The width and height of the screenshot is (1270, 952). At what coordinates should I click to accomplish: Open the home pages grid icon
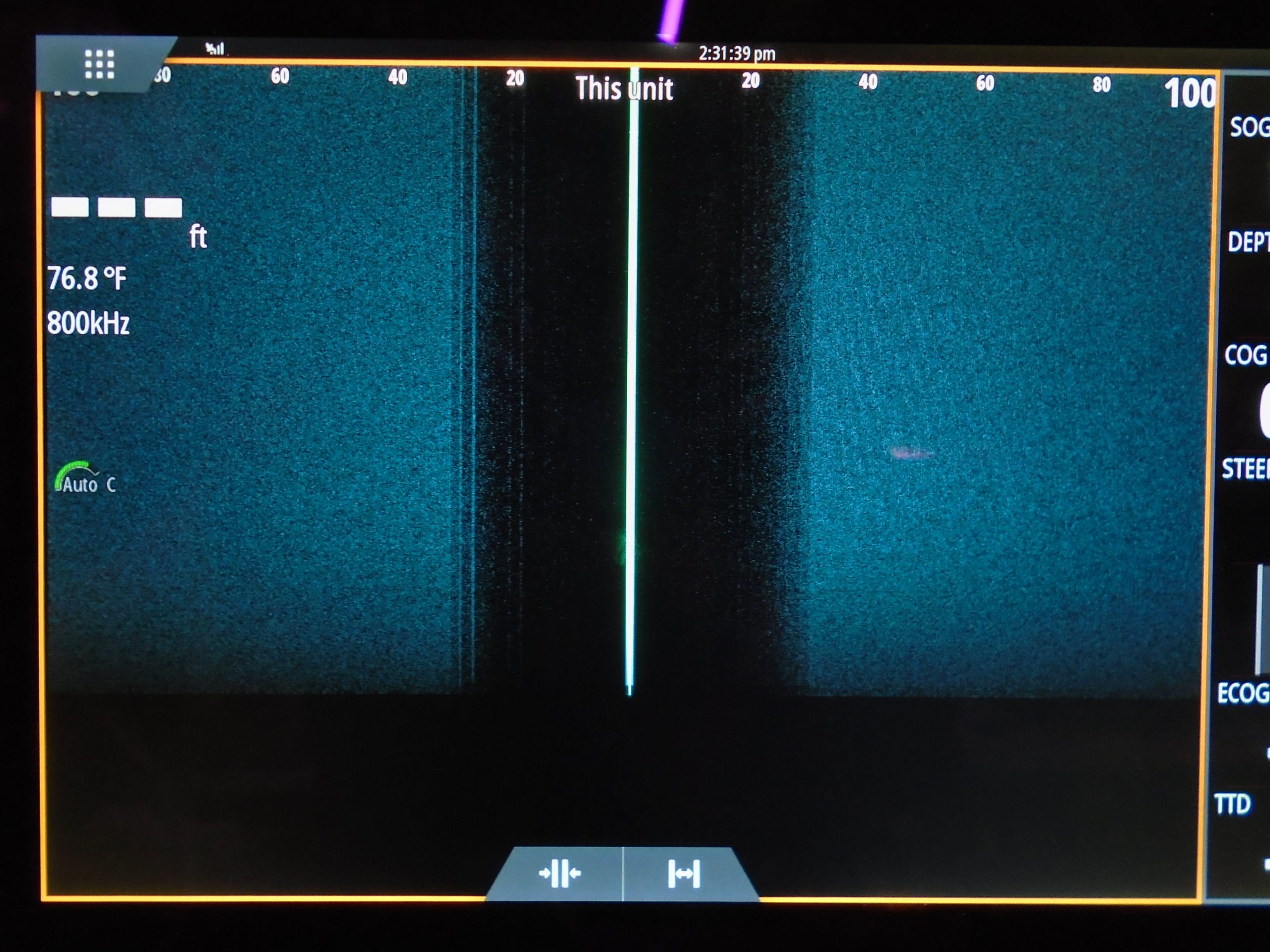[x=99, y=63]
